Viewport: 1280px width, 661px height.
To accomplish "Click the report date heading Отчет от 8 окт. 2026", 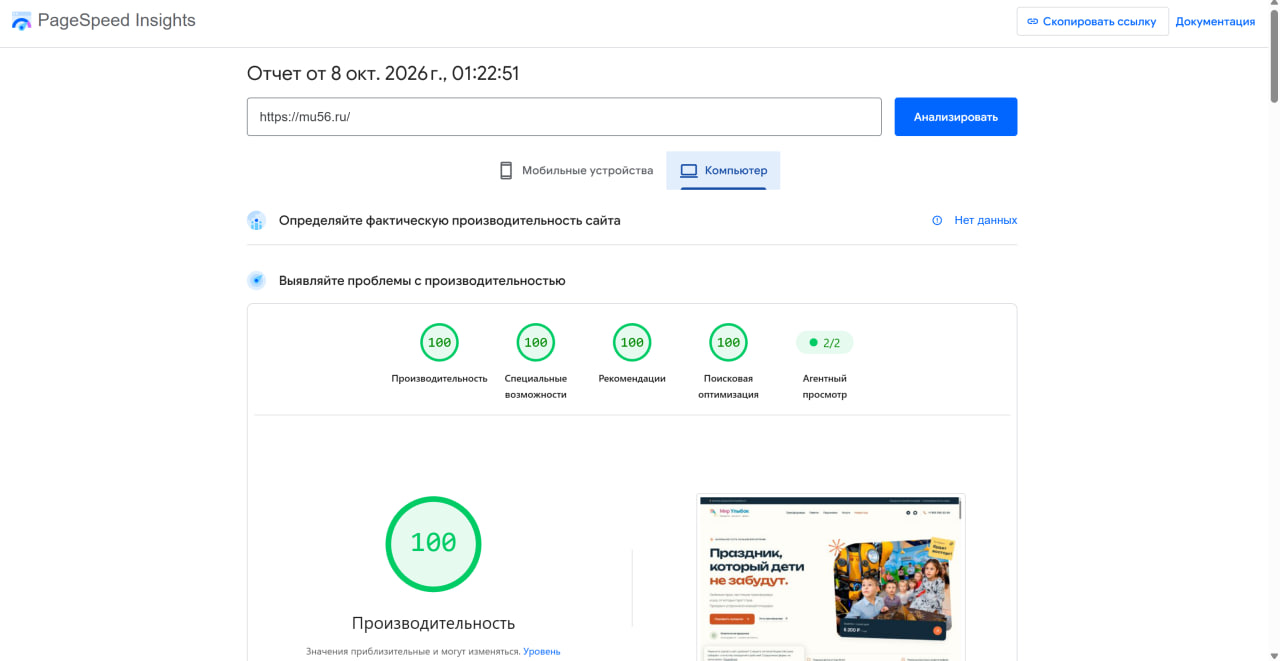I will [383, 73].
